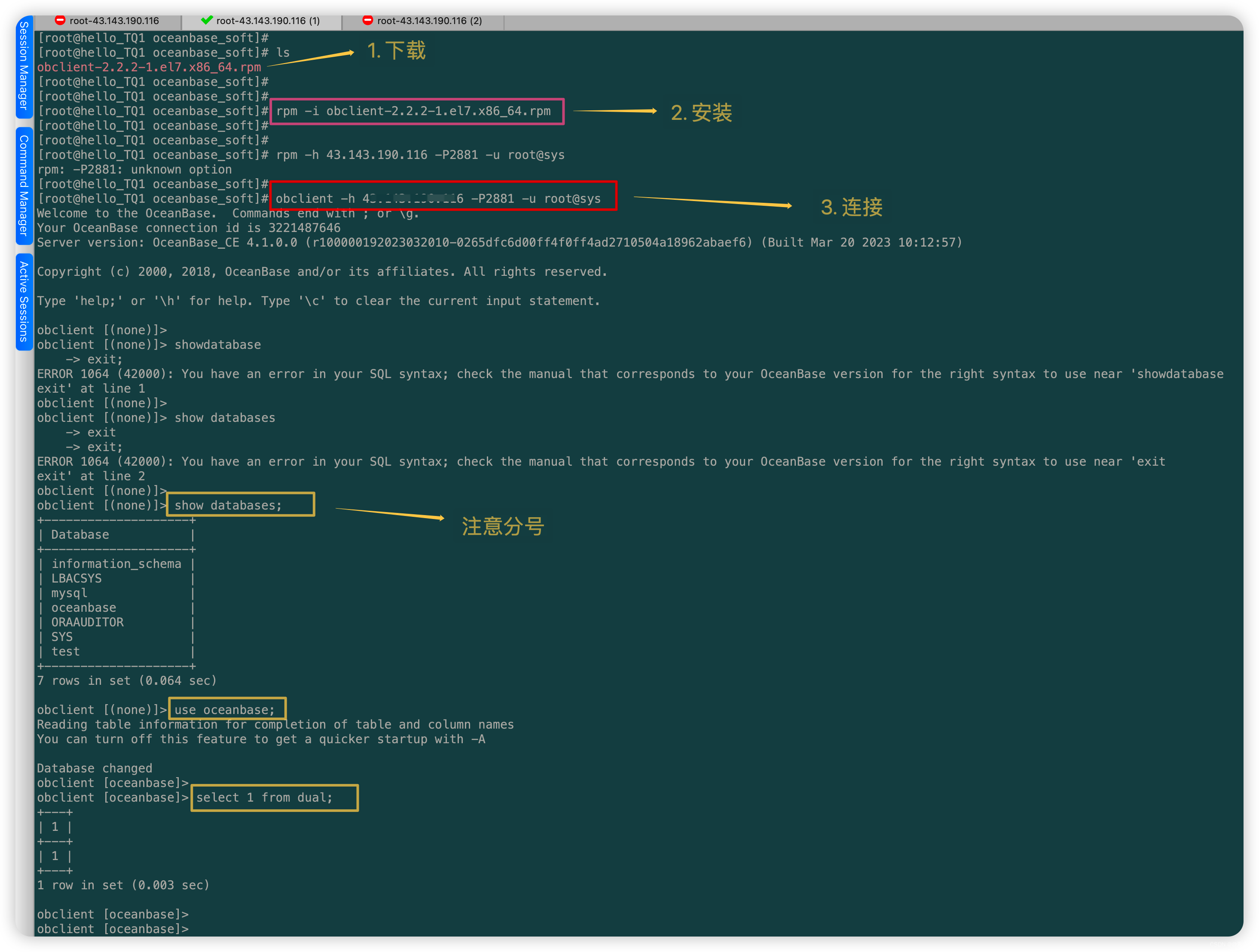Click the red disconnected icon on the first session tab

tap(60, 20)
